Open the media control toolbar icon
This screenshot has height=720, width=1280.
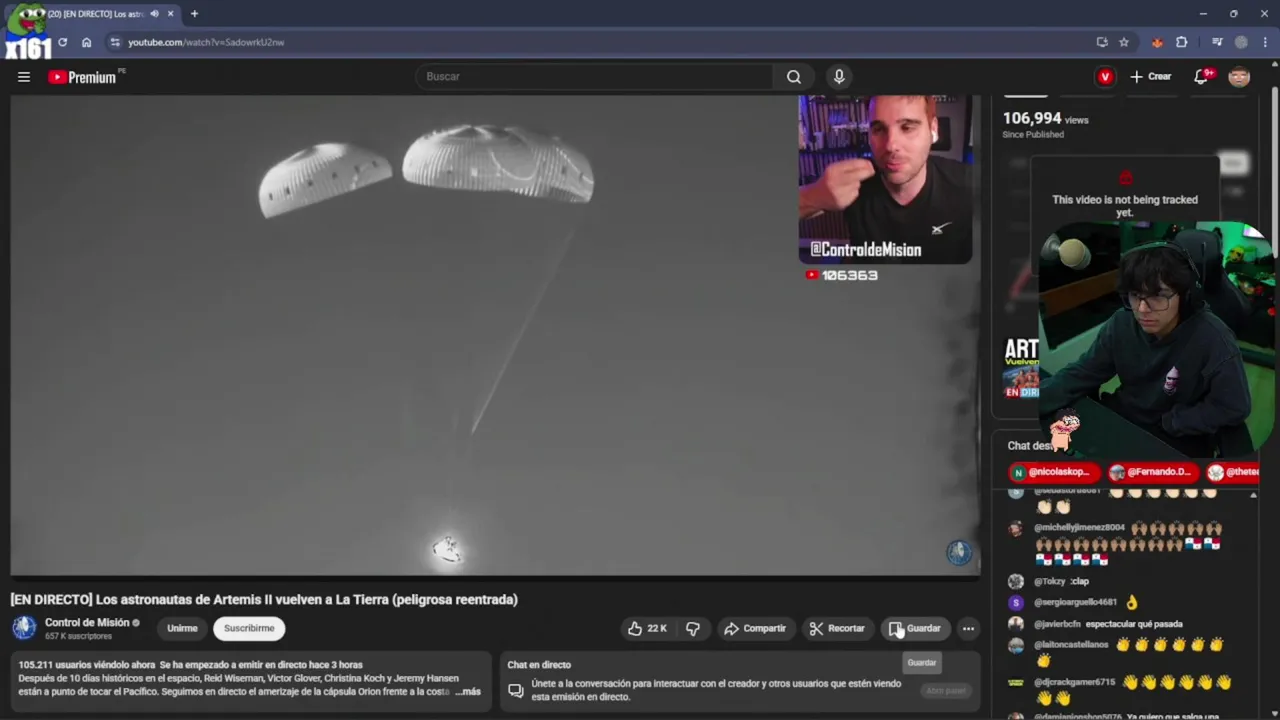click(1217, 42)
